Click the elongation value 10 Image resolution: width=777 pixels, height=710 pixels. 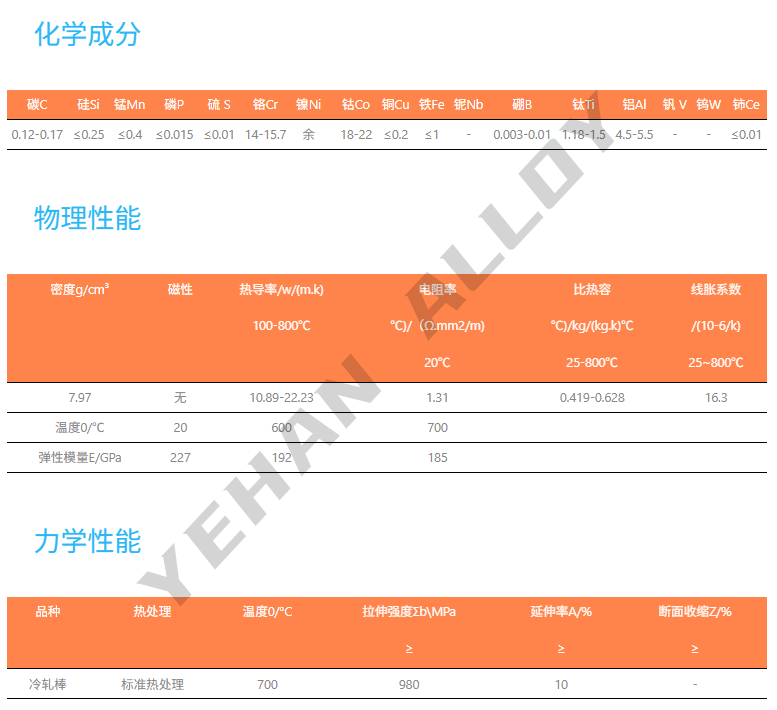tap(561, 685)
